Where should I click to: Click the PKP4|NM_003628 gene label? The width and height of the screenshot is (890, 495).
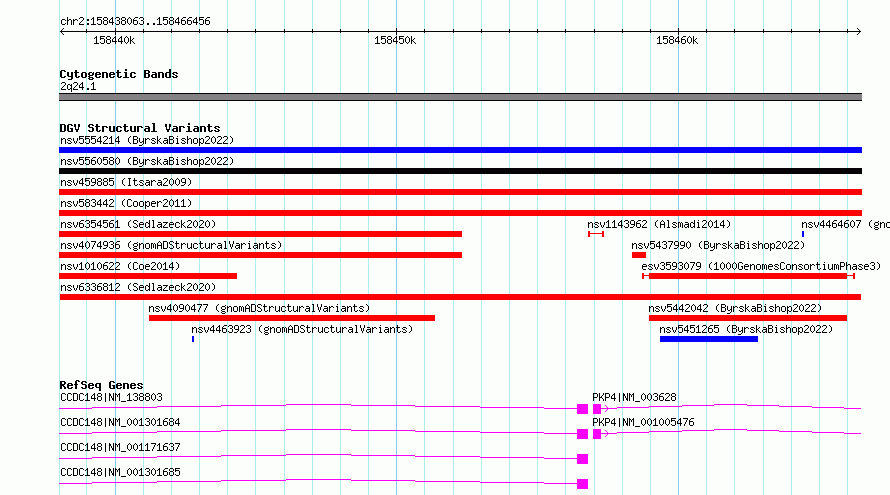[634, 397]
